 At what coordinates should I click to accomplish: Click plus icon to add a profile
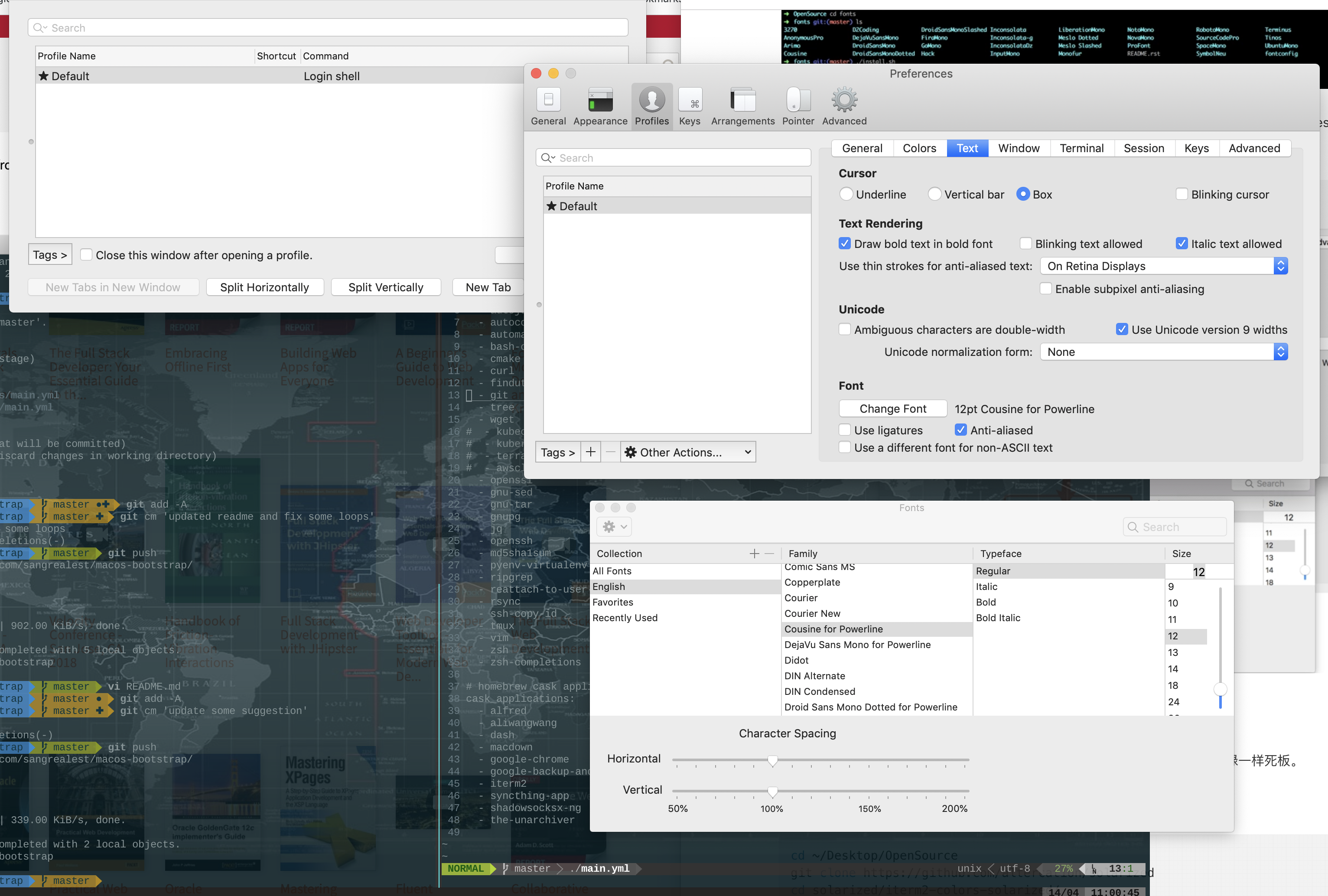pyautogui.click(x=591, y=452)
